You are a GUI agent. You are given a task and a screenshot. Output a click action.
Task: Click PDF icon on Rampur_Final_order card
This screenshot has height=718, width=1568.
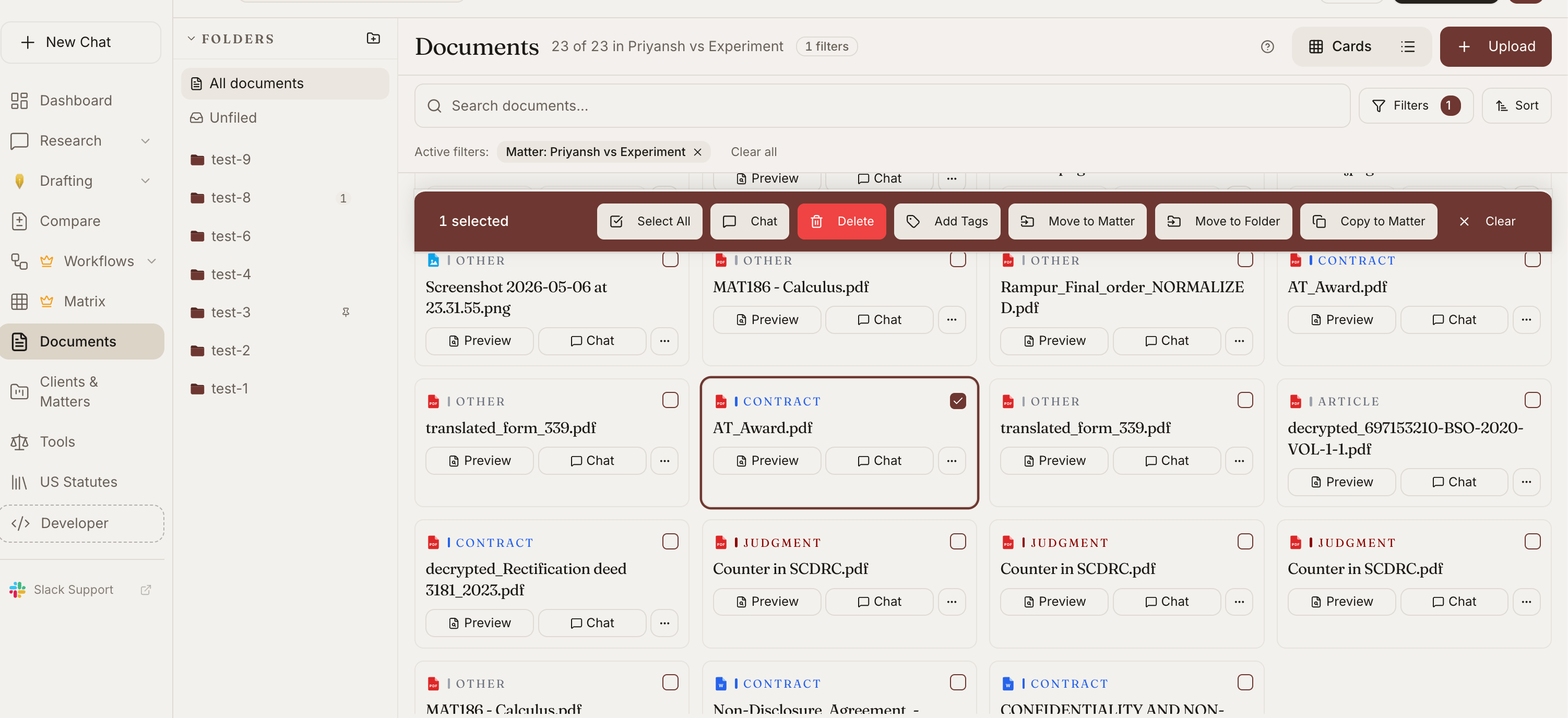click(x=1008, y=260)
